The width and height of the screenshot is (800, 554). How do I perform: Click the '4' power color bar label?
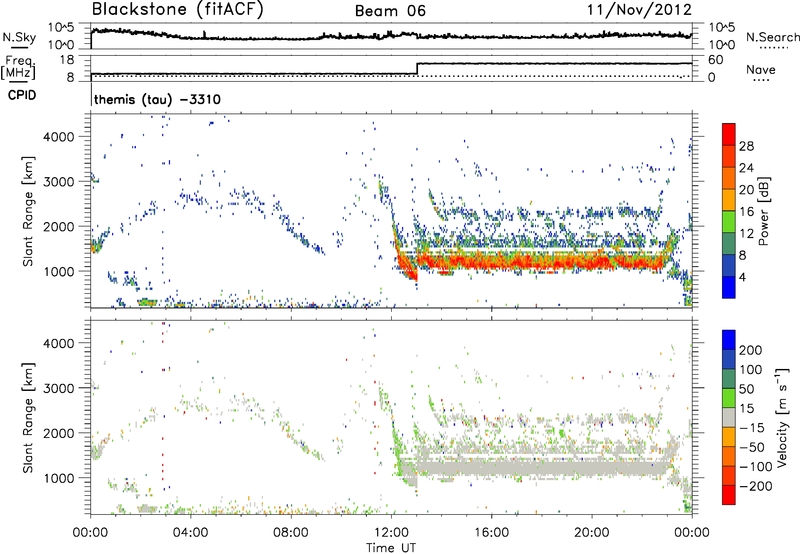(x=742, y=277)
